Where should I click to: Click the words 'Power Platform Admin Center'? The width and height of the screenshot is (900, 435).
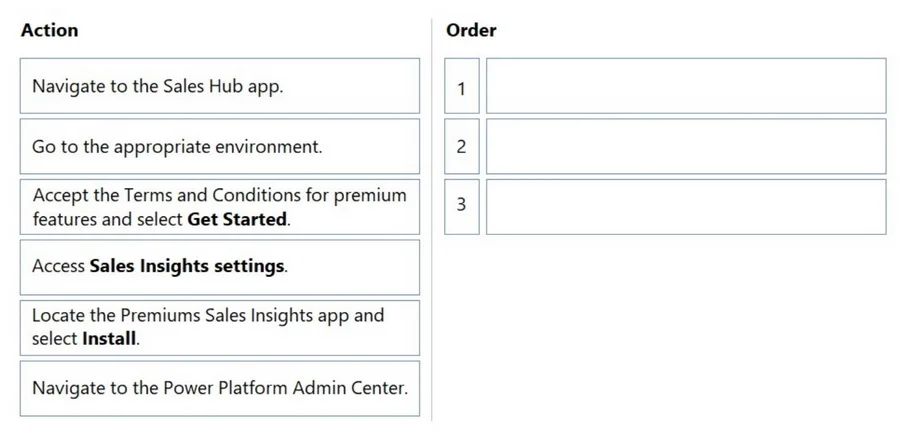(285, 388)
